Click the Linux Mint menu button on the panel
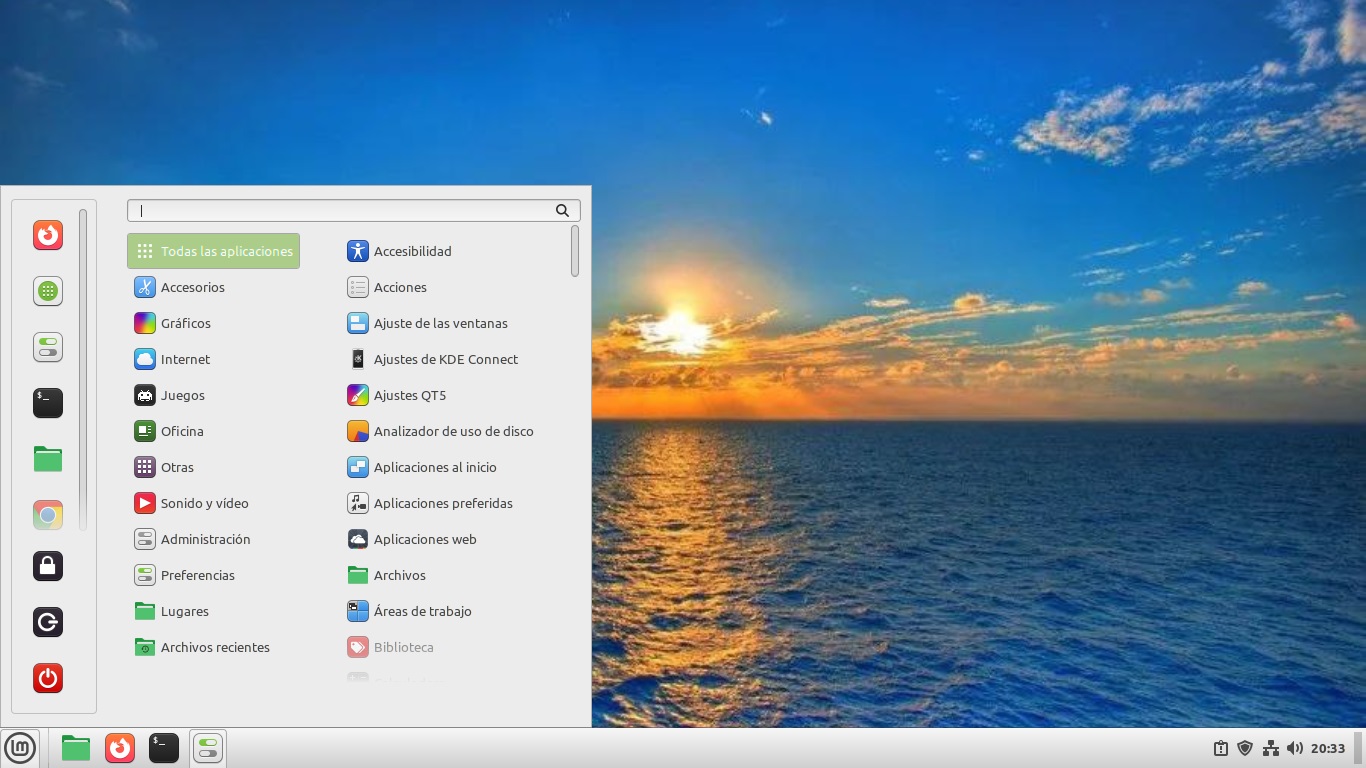 (x=20, y=747)
